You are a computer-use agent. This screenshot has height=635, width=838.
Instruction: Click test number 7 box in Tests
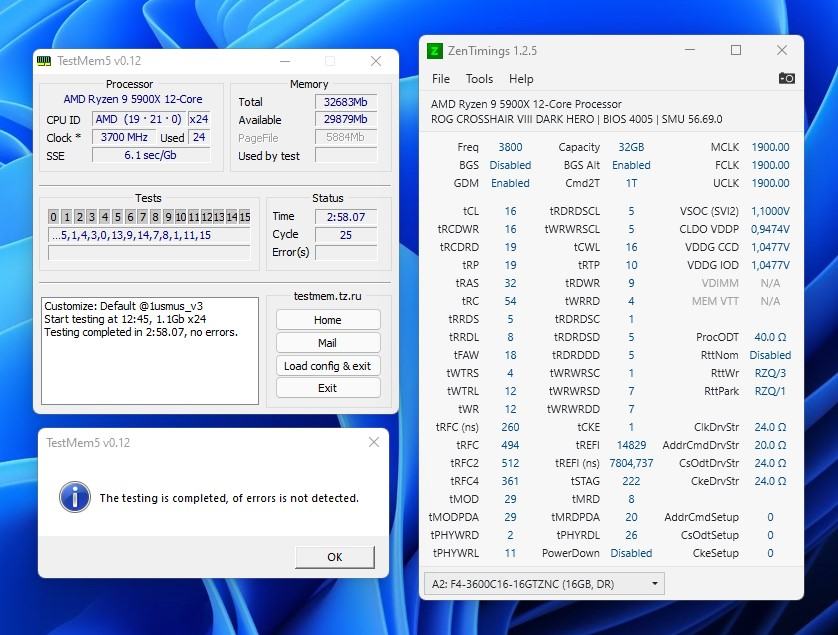click(143, 216)
